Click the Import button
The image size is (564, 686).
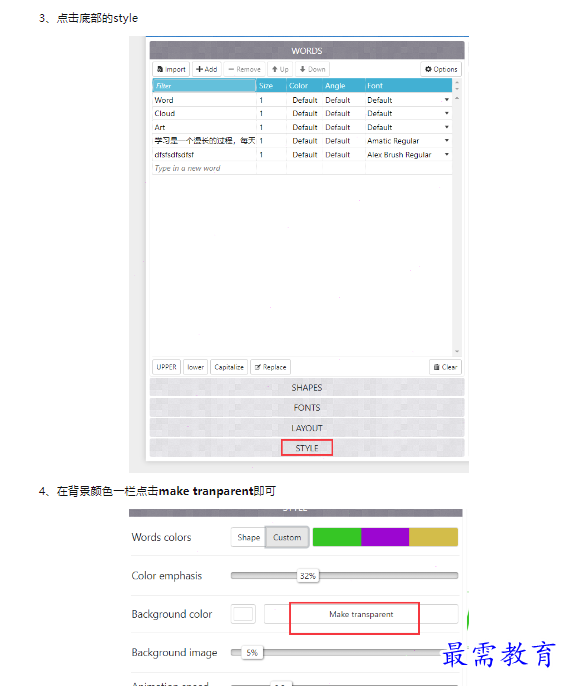tap(171, 69)
